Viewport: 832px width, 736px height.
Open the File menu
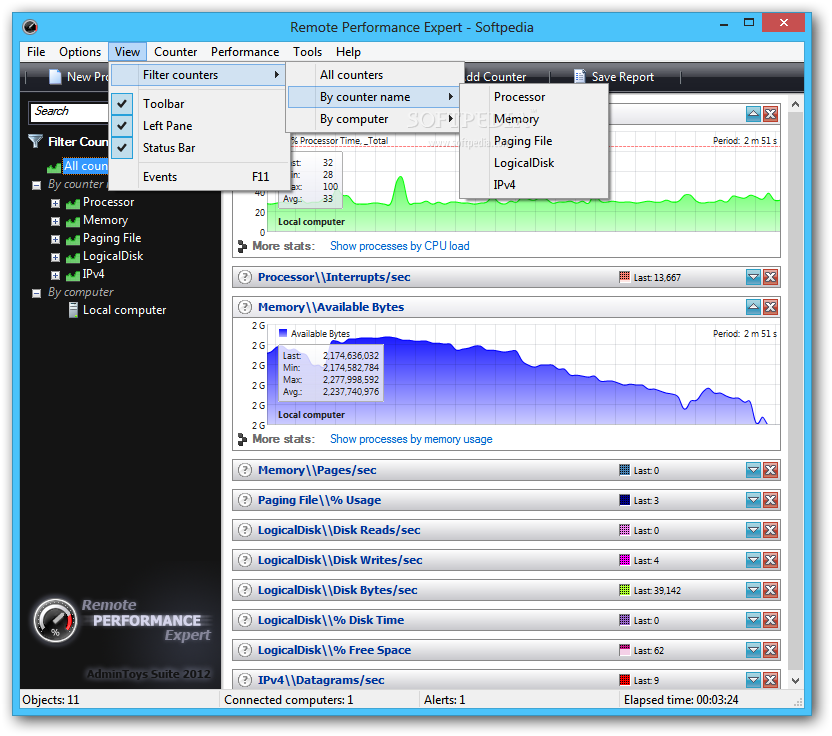click(36, 52)
